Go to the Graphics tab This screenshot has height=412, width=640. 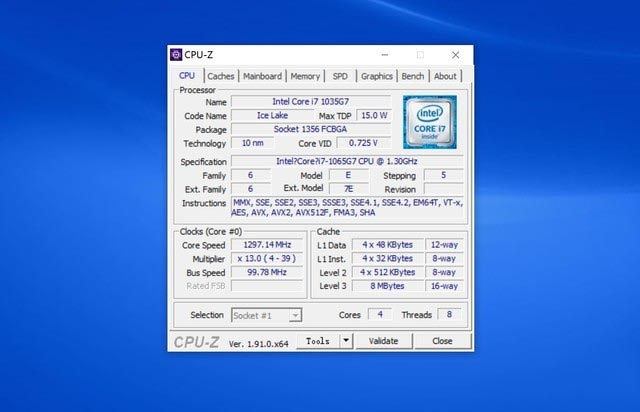[x=376, y=76]
